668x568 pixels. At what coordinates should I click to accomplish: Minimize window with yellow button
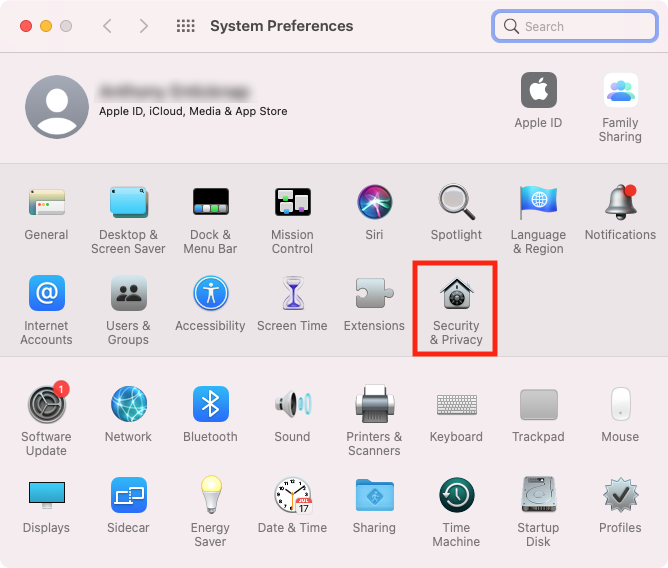(46, 26)
